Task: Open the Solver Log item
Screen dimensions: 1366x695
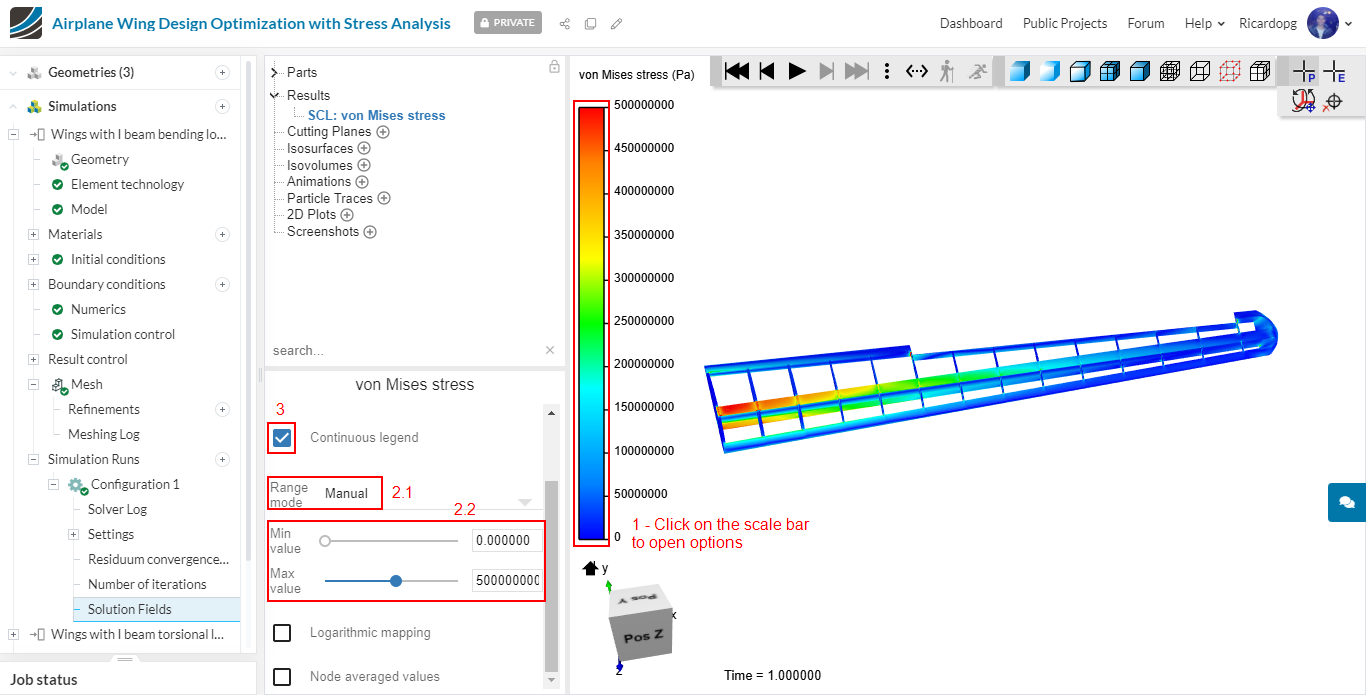Action: (x=117, y=509)
